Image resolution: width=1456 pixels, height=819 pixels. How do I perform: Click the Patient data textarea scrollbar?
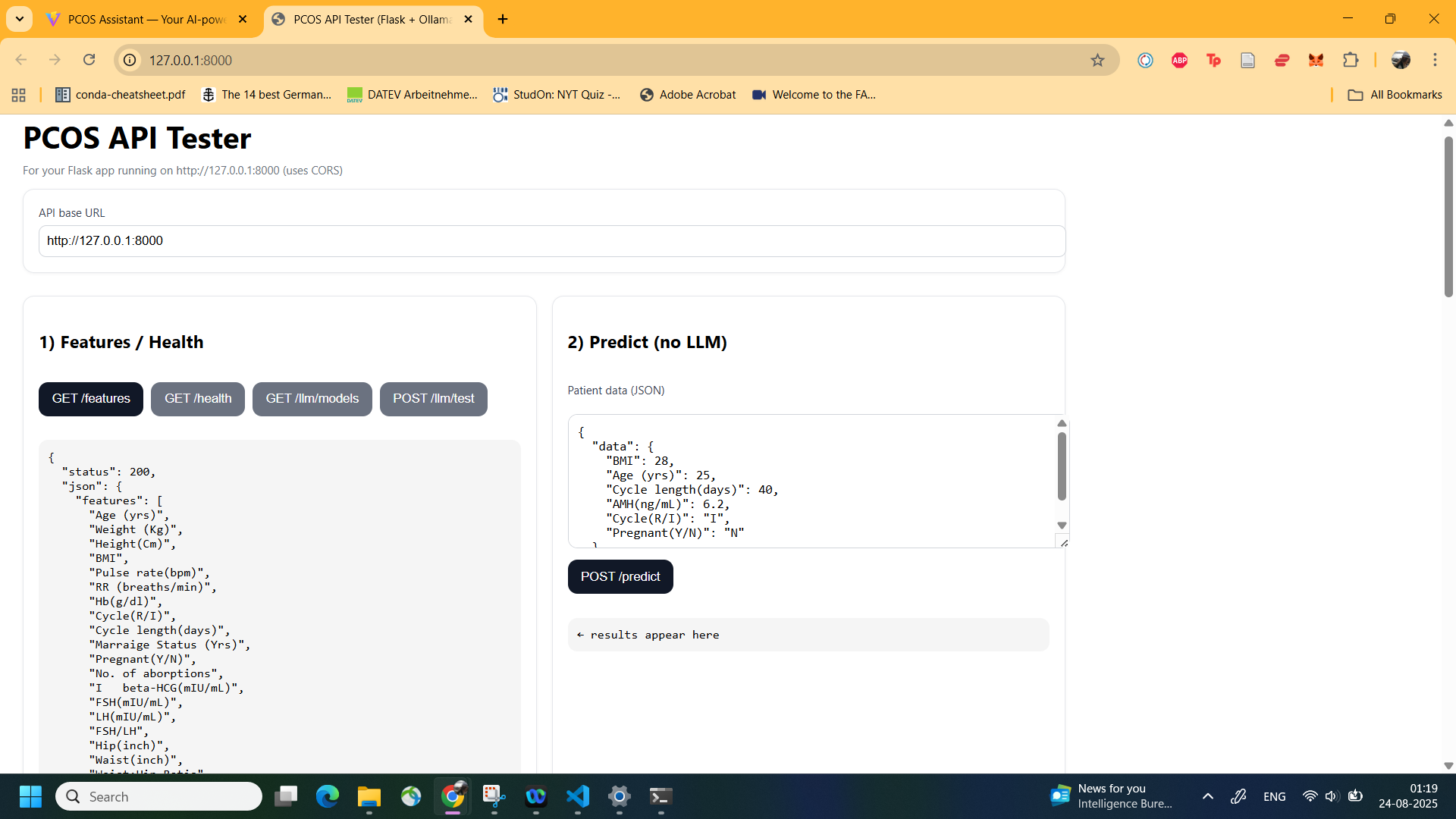[1062, 467]
